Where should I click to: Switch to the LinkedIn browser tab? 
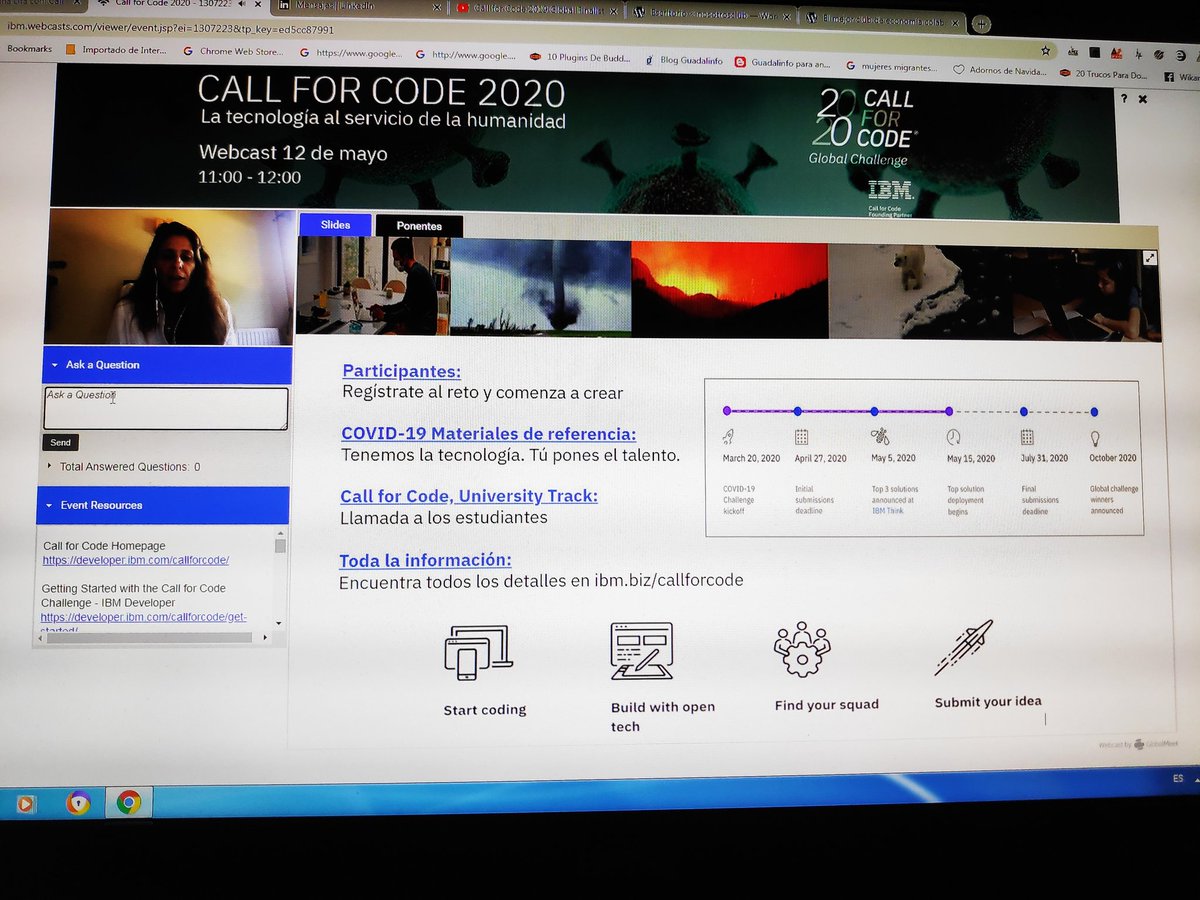click(360, 8)
